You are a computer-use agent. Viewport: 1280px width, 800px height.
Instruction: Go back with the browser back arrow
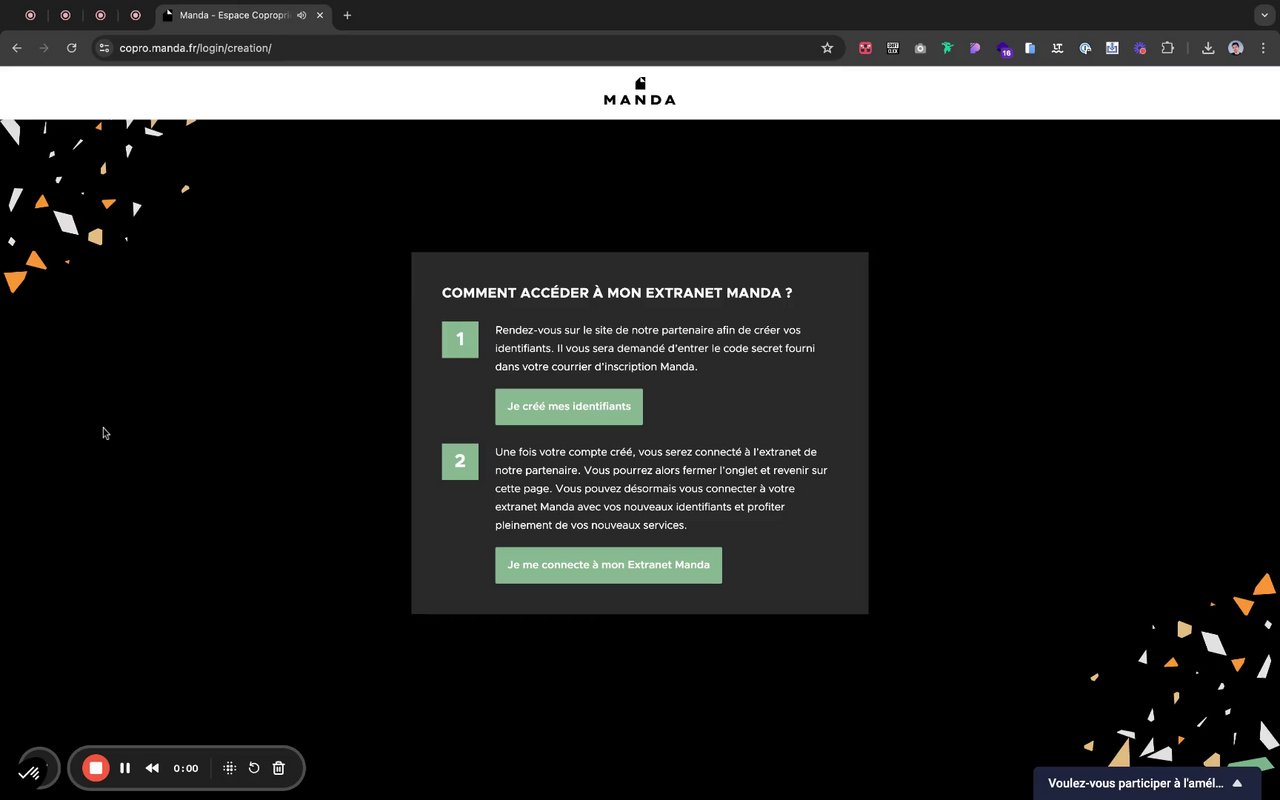pos(17,48)
